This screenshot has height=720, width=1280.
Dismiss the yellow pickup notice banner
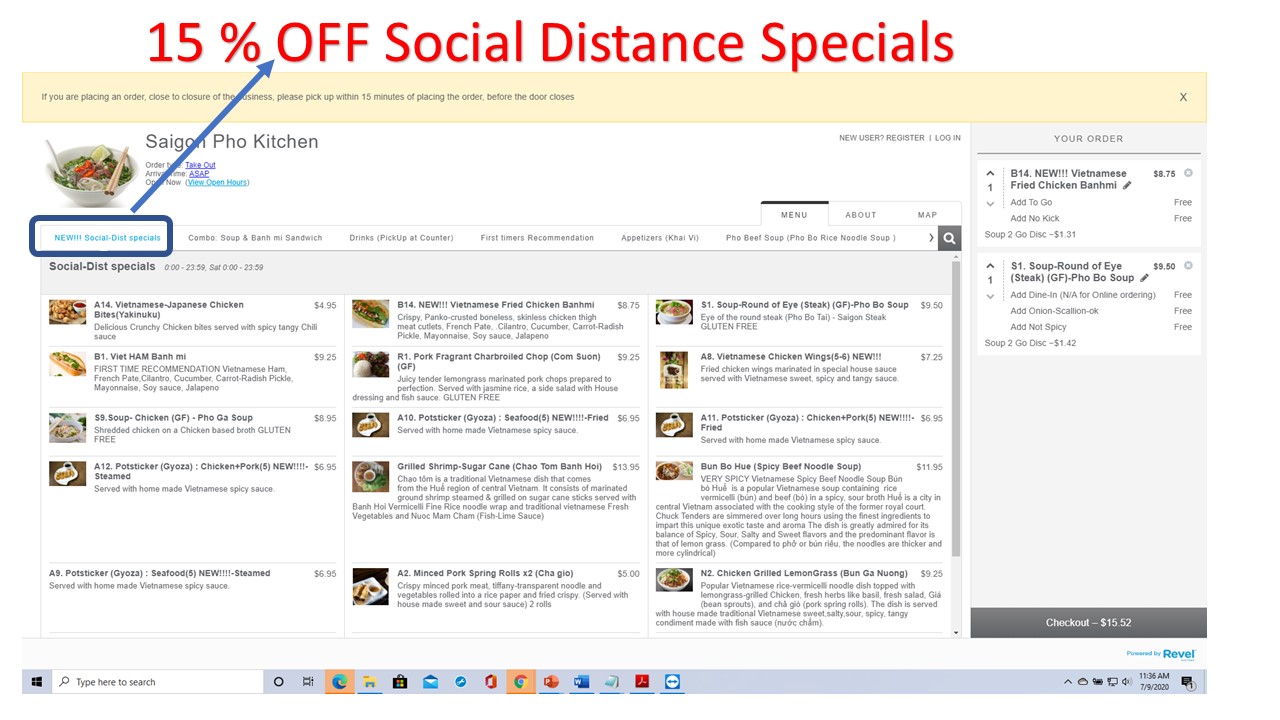tap(1183, 97)
